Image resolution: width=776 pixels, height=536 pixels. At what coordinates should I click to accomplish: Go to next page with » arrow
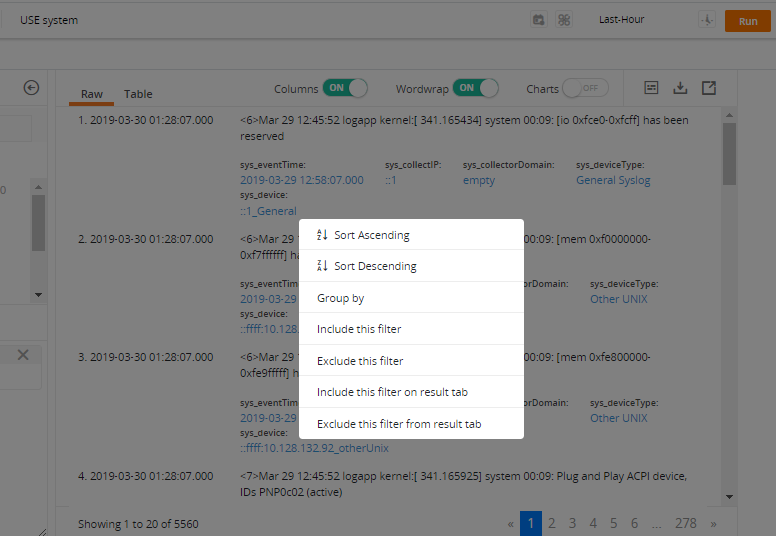pyautogui.click(x=713, y=524)
